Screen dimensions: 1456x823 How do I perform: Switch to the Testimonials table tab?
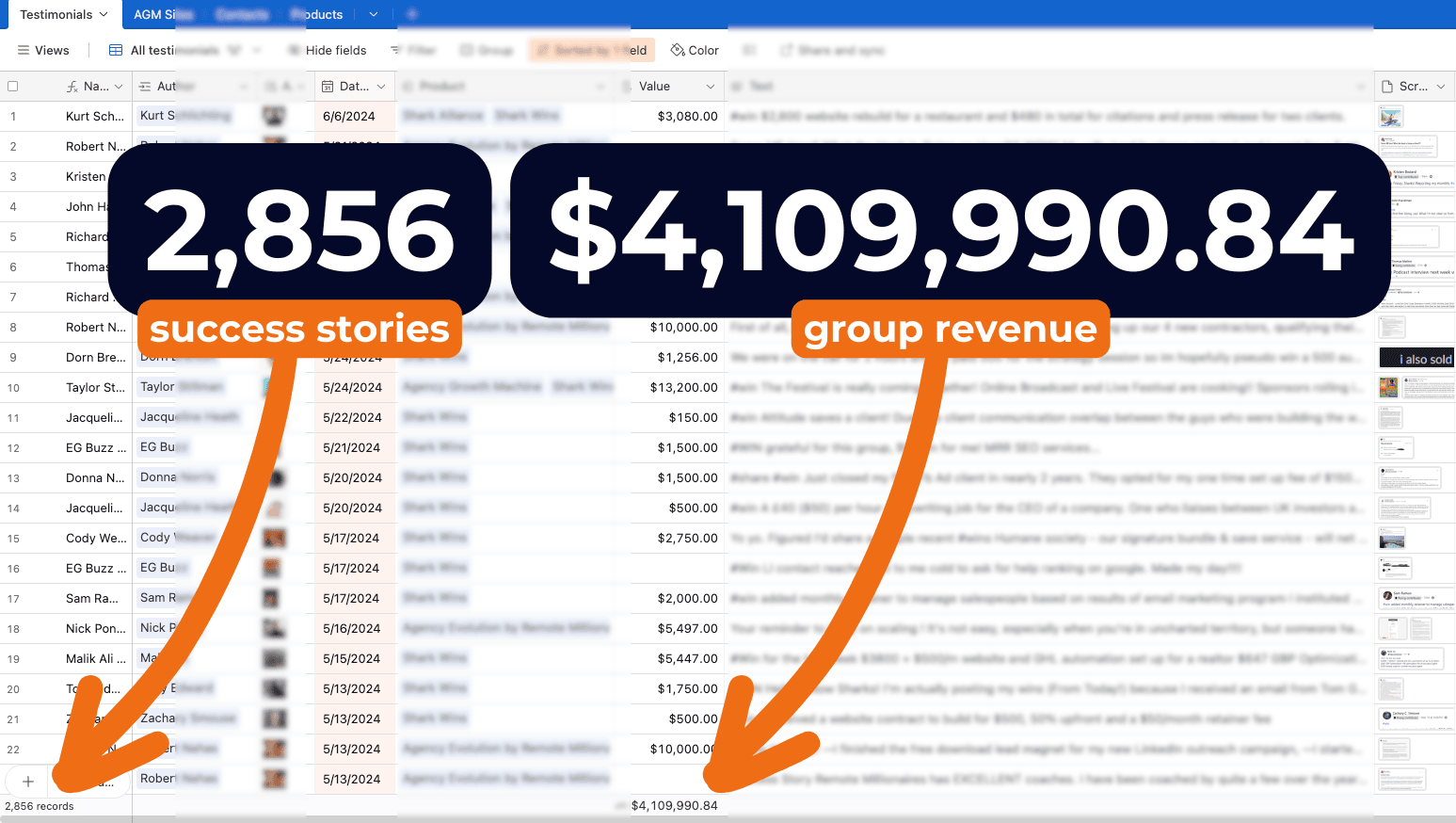click(x=56, y=15)
